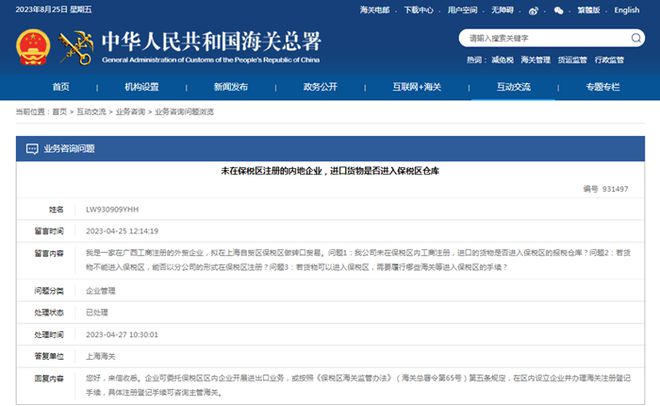Image resolution: width=660 pixels, height=406 pixels.
Task: Click the 业务咨询问题 section header
Action: pos(330,149)
